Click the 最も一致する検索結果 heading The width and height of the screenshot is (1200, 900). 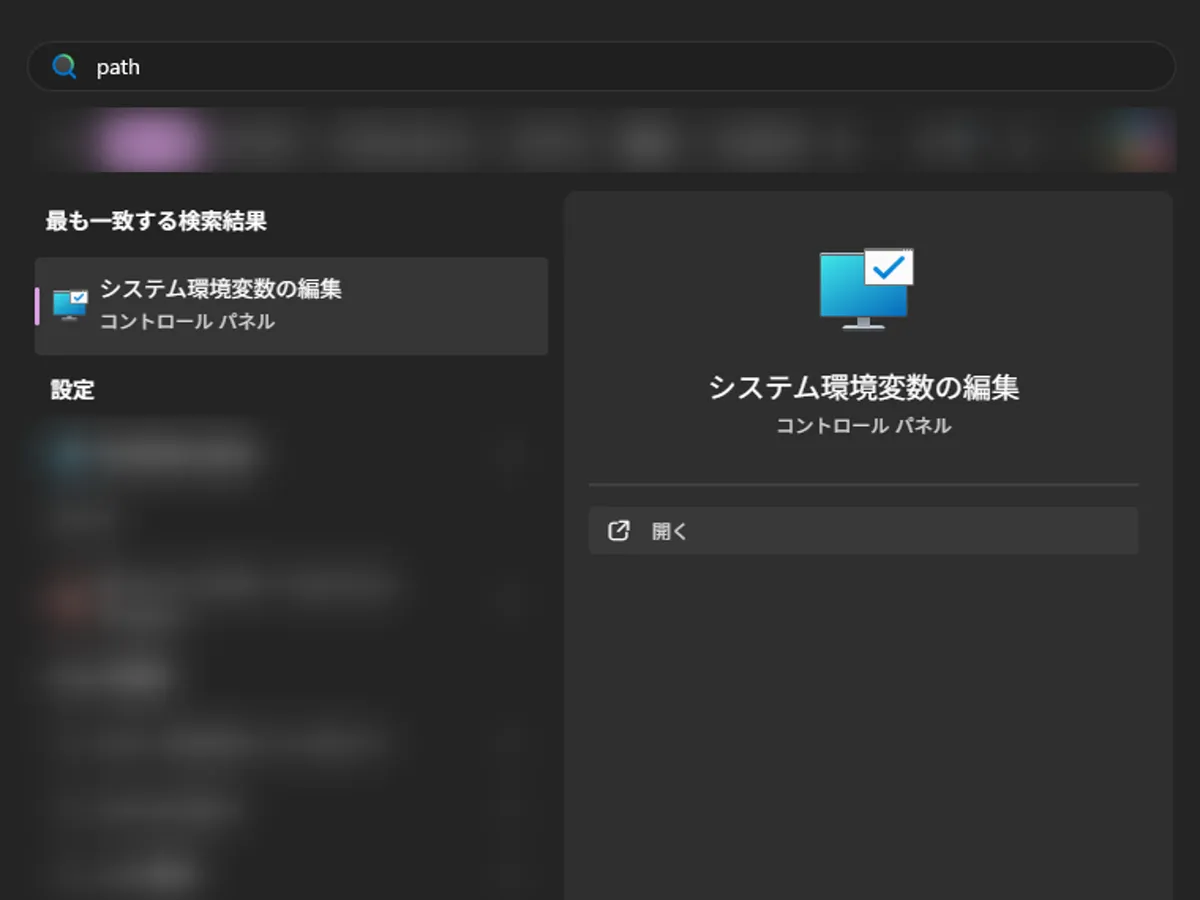[x=156, y=222]
